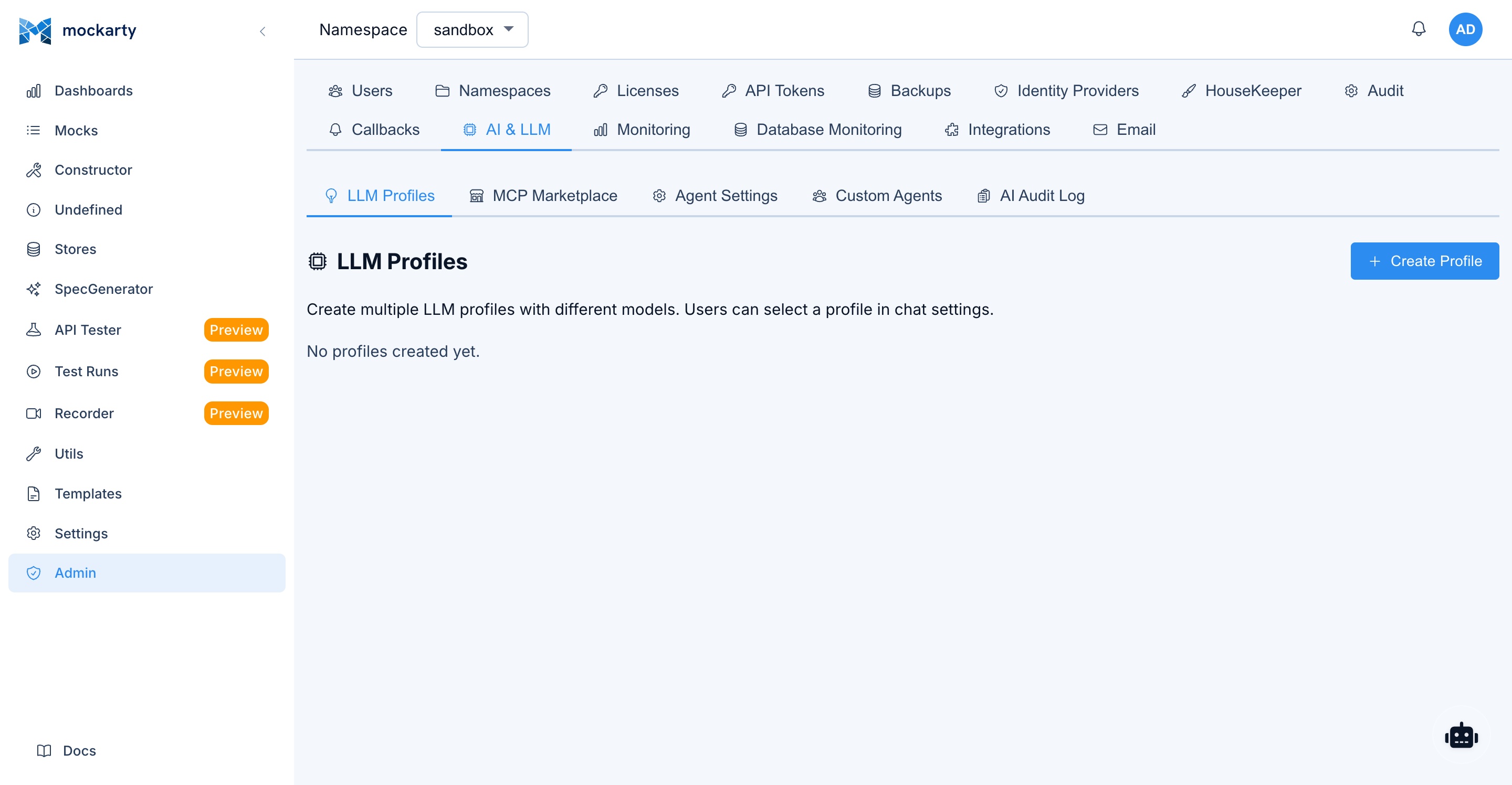The height and width of the screenshot is (785, 1512).
Task: Switch to the Licenses tab
Action: pos(636,91)
